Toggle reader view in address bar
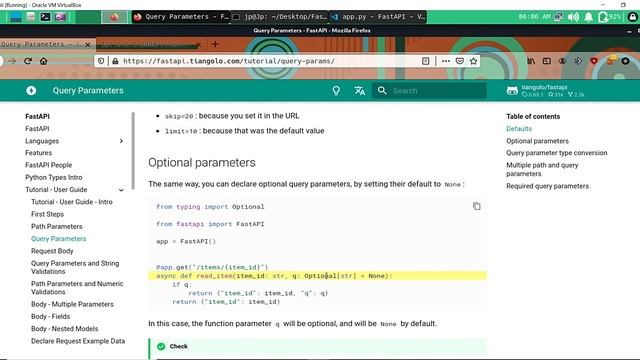This screenshot has height=360, width=640. click(x=425, y=61)
